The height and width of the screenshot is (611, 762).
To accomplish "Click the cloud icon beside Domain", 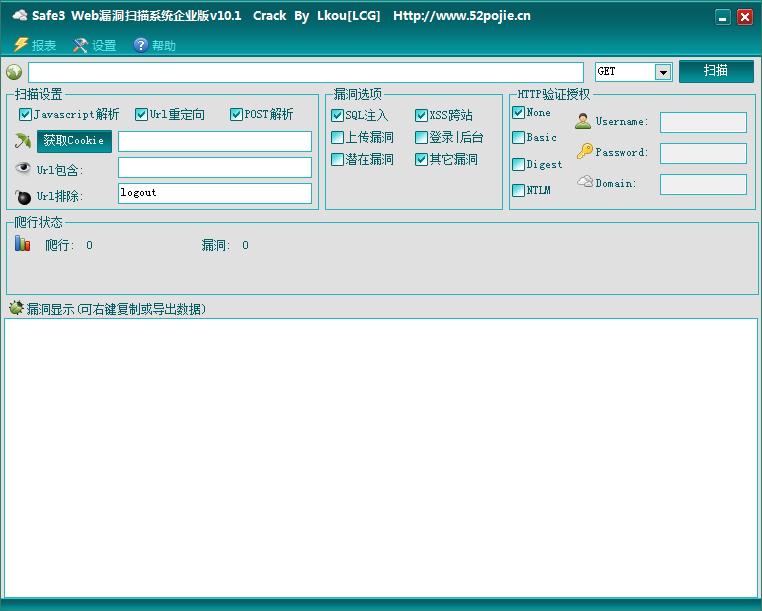I will pos(585,182).
